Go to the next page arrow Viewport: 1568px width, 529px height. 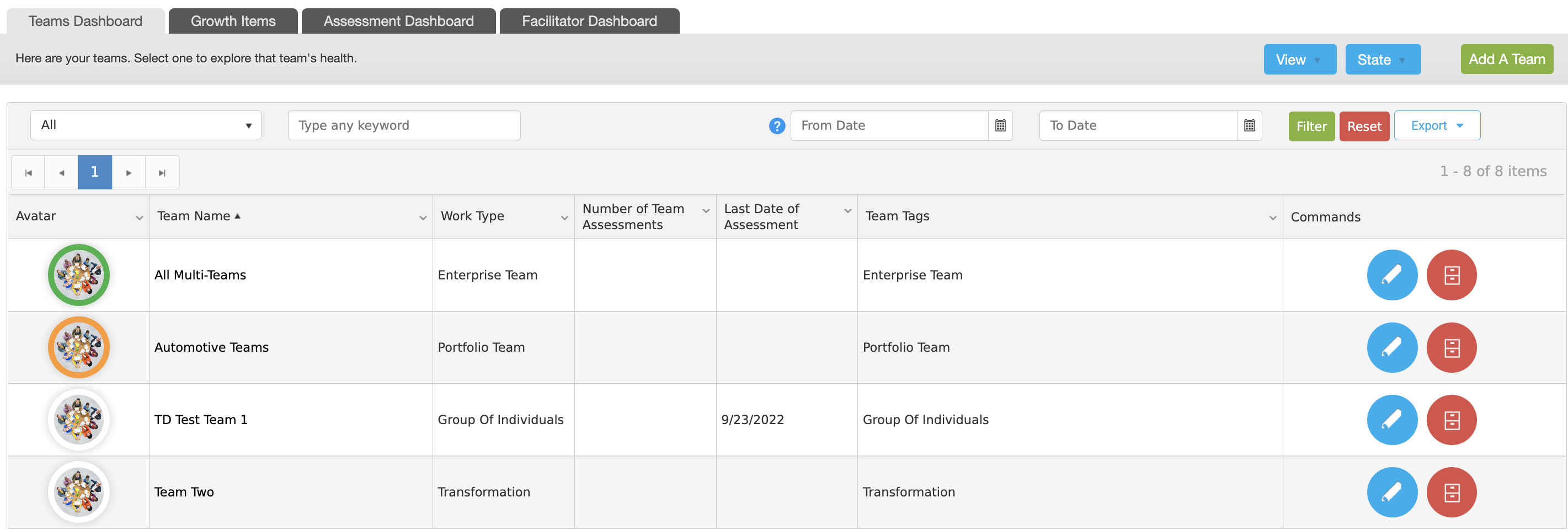[x=129, y=172]
